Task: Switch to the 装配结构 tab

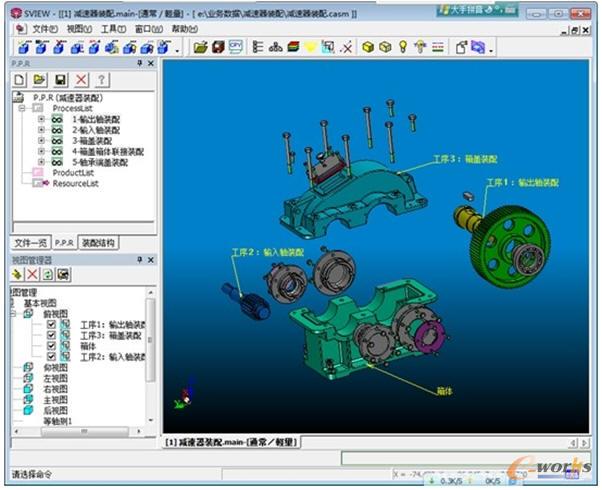Action: pos(99,242)
